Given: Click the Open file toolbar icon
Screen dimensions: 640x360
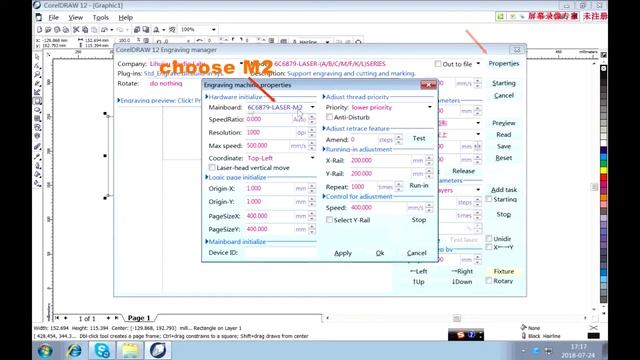Looking at the screenshot, I should [x=48, y=30].
